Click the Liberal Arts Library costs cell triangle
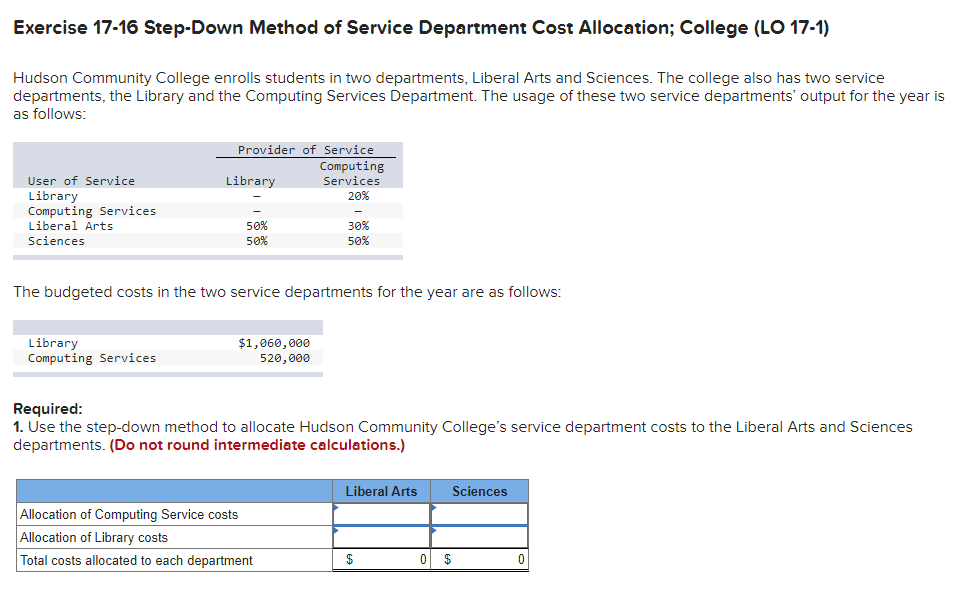This screenshot has width=972, height=593. [x=336, y=531]
